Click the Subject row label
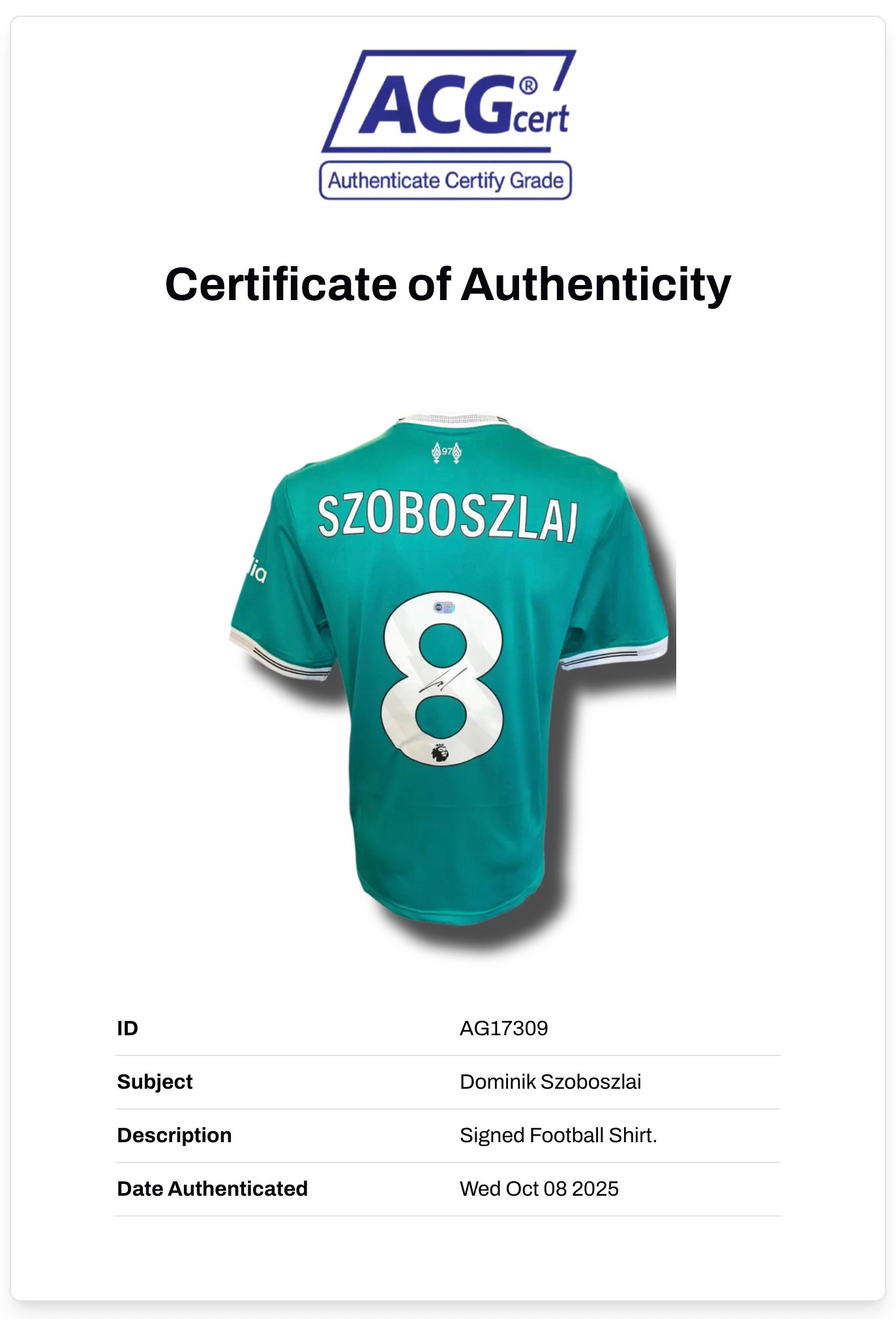896x1319 pixels. tap(155, 1082)
